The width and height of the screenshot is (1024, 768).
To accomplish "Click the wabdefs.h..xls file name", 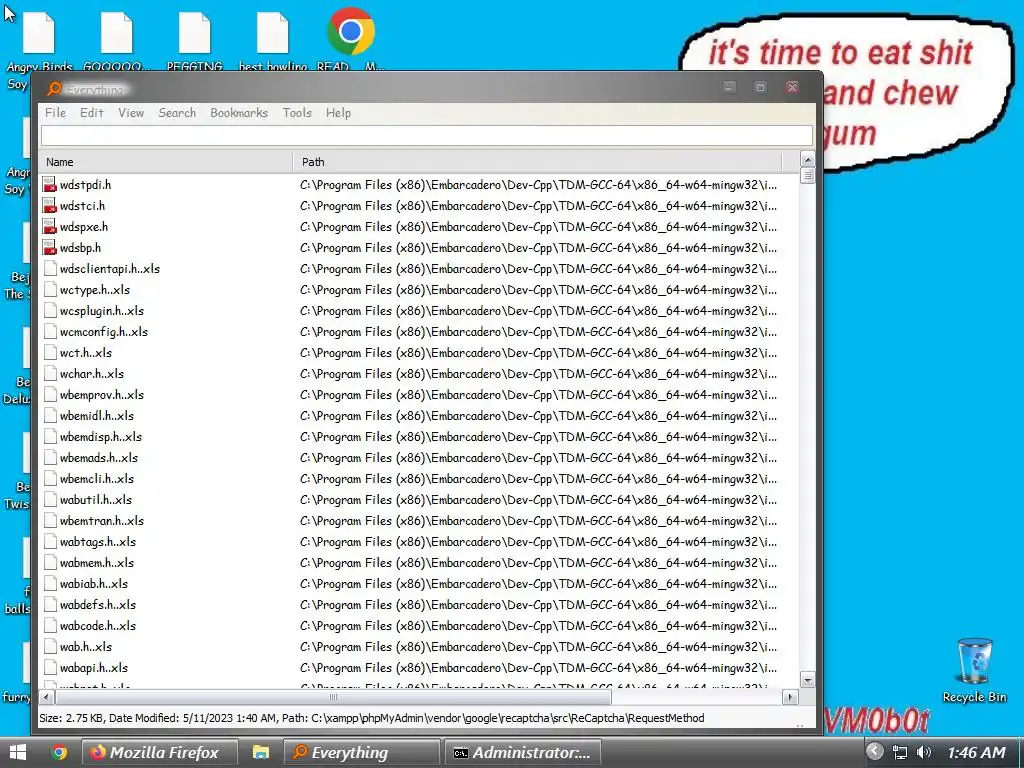I will pyautogui.click(x=98, y=605).
